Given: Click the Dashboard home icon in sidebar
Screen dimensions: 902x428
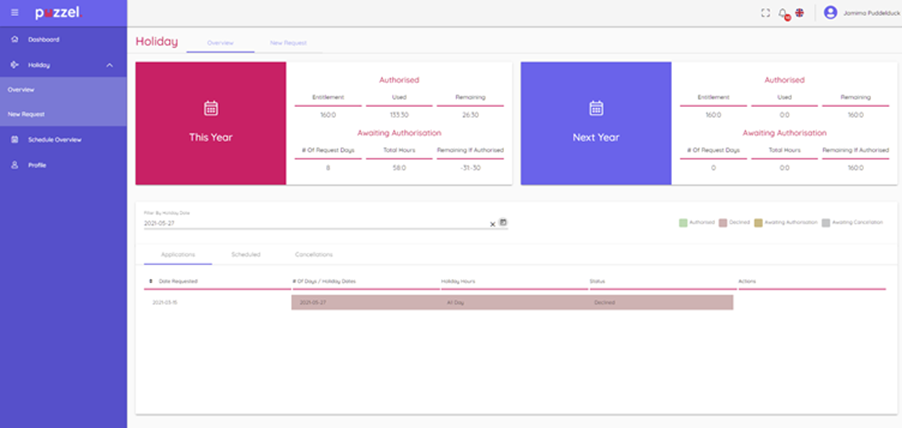Looking at the screenshot, I should 14,40.
